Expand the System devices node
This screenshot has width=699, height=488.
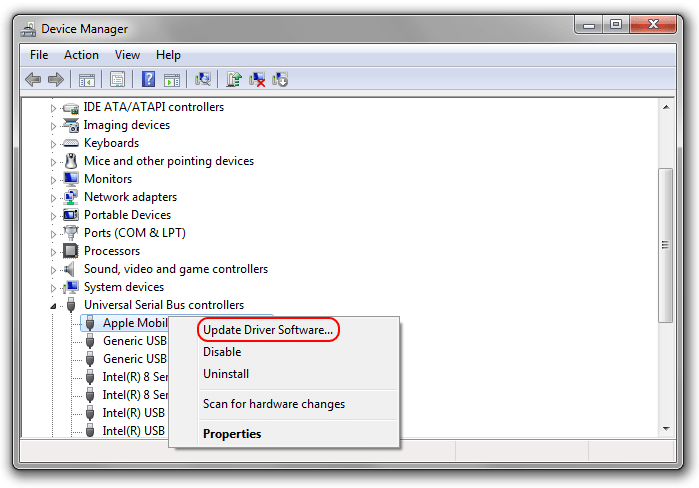[x=53, y=288]
